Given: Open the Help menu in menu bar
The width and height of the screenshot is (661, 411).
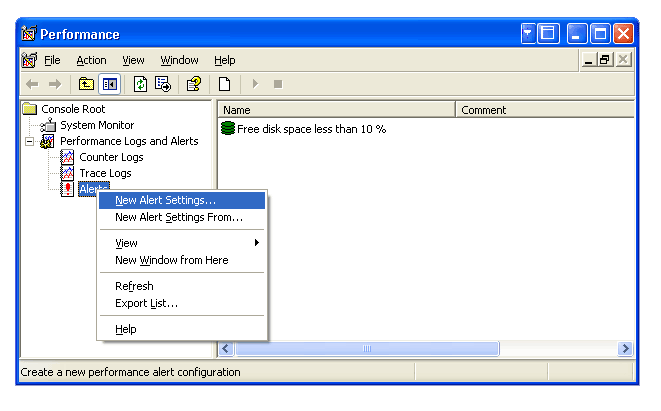Looking at the screenshot, I should coord(225,60).
